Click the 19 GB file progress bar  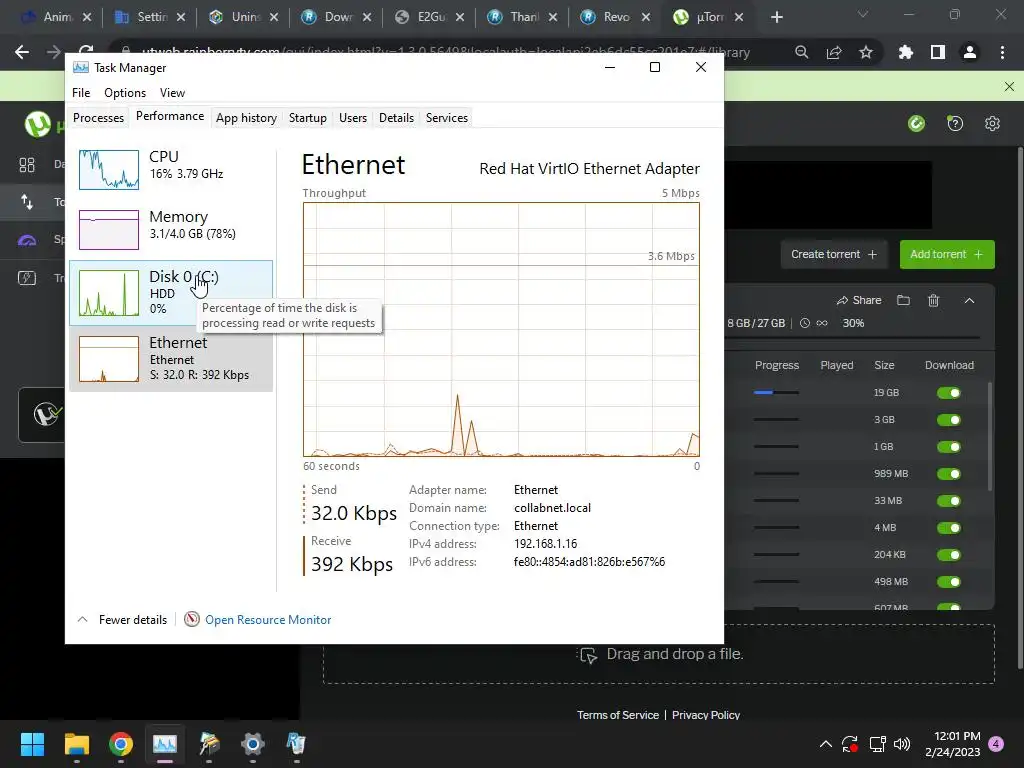click(x=776, y=392)
